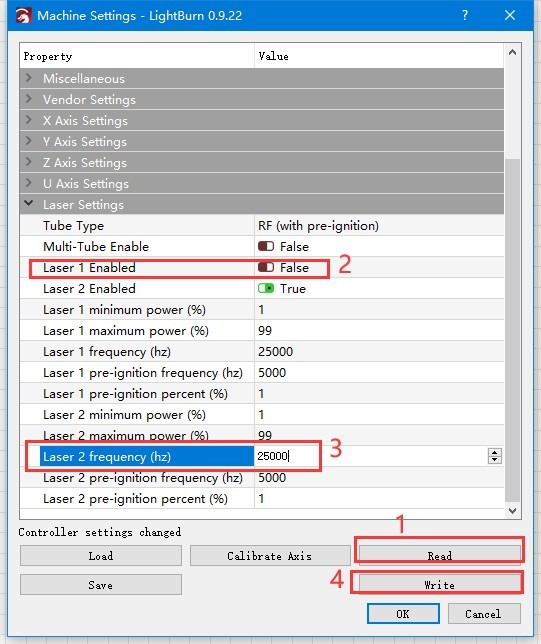Click the Write button

tap(440, 584)
